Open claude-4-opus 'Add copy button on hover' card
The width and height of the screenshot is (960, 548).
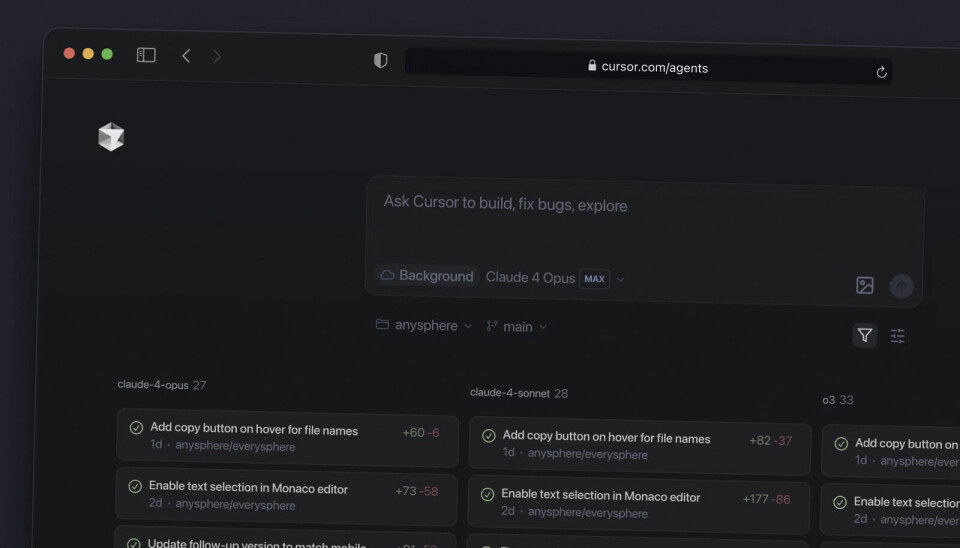(287, 437)
